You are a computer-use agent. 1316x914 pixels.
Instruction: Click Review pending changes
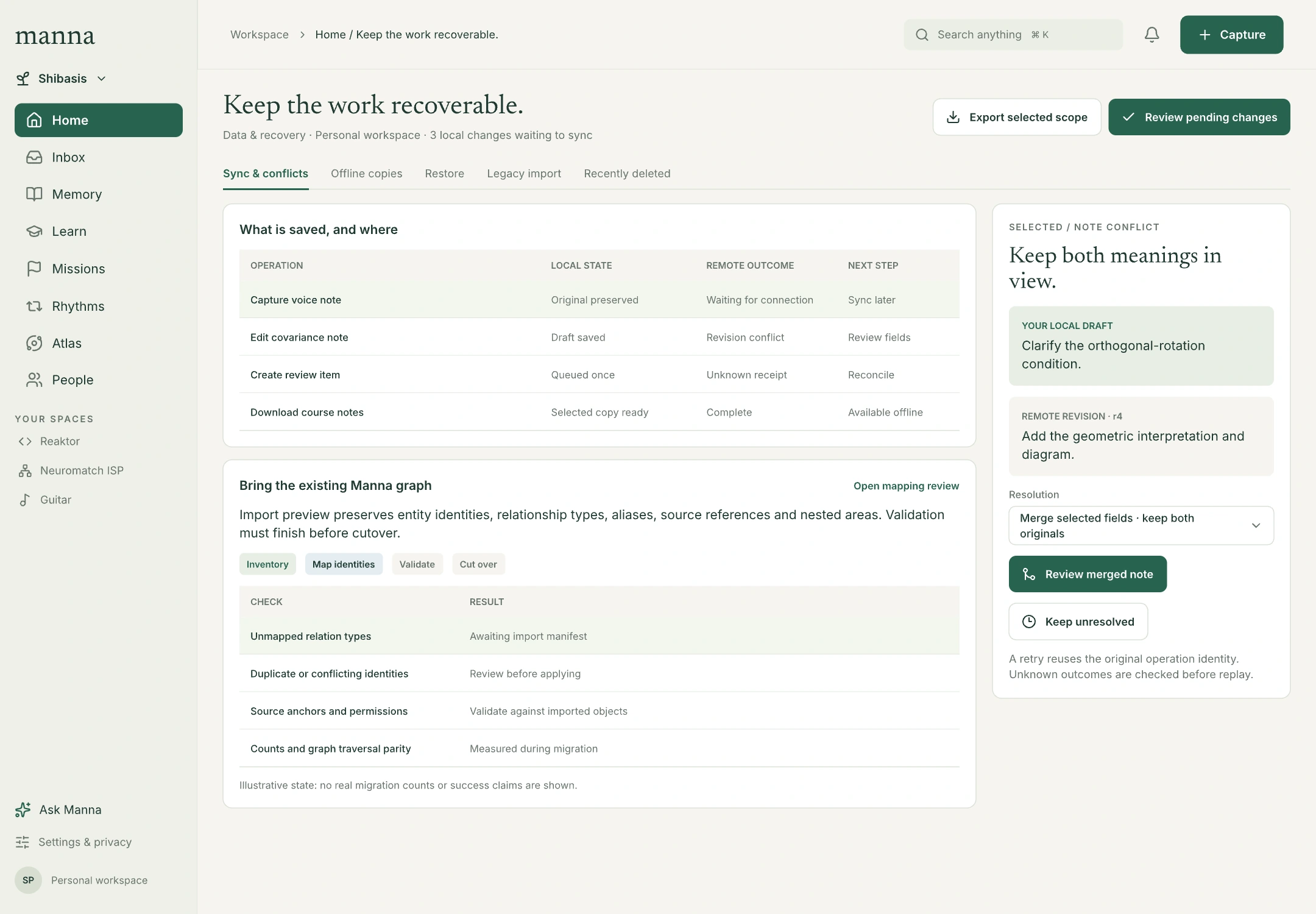point(1199,117)
